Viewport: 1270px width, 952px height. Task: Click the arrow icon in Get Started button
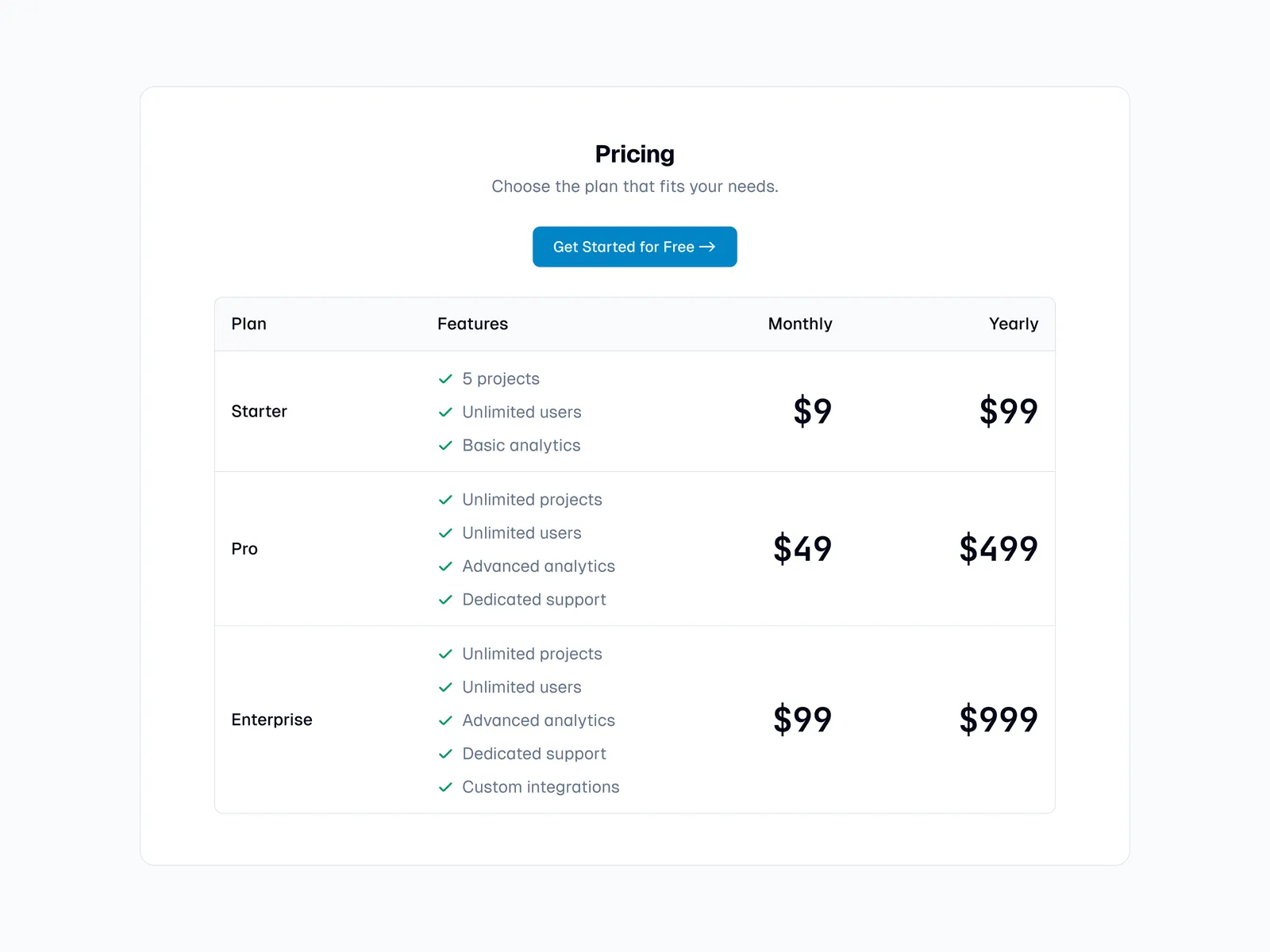tap(707, 247)
